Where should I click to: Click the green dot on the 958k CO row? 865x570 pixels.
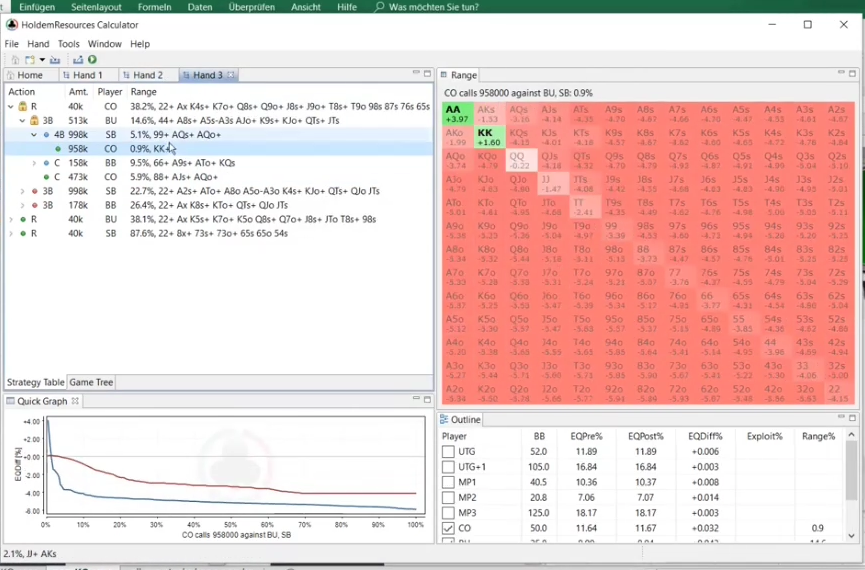[58, 149]
